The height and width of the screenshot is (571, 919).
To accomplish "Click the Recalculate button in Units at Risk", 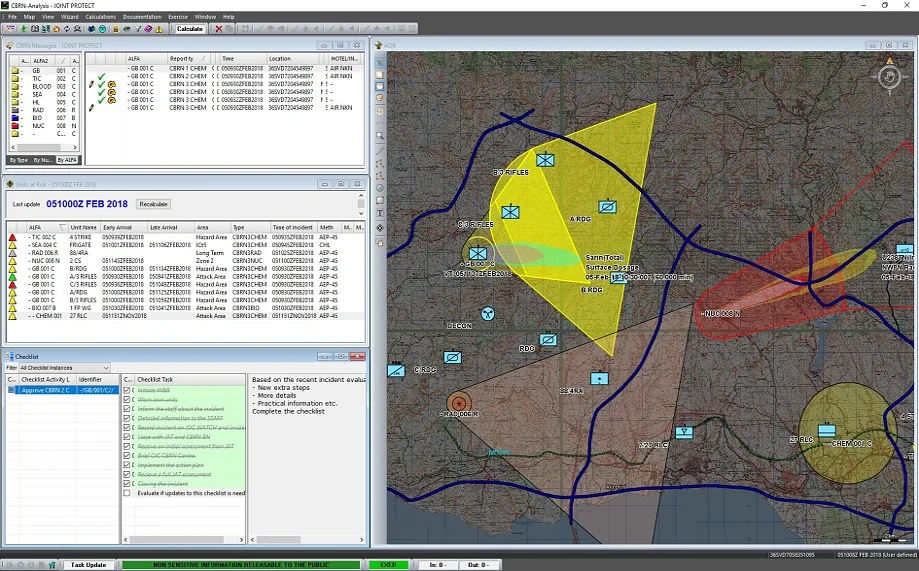I will (153, 204).
